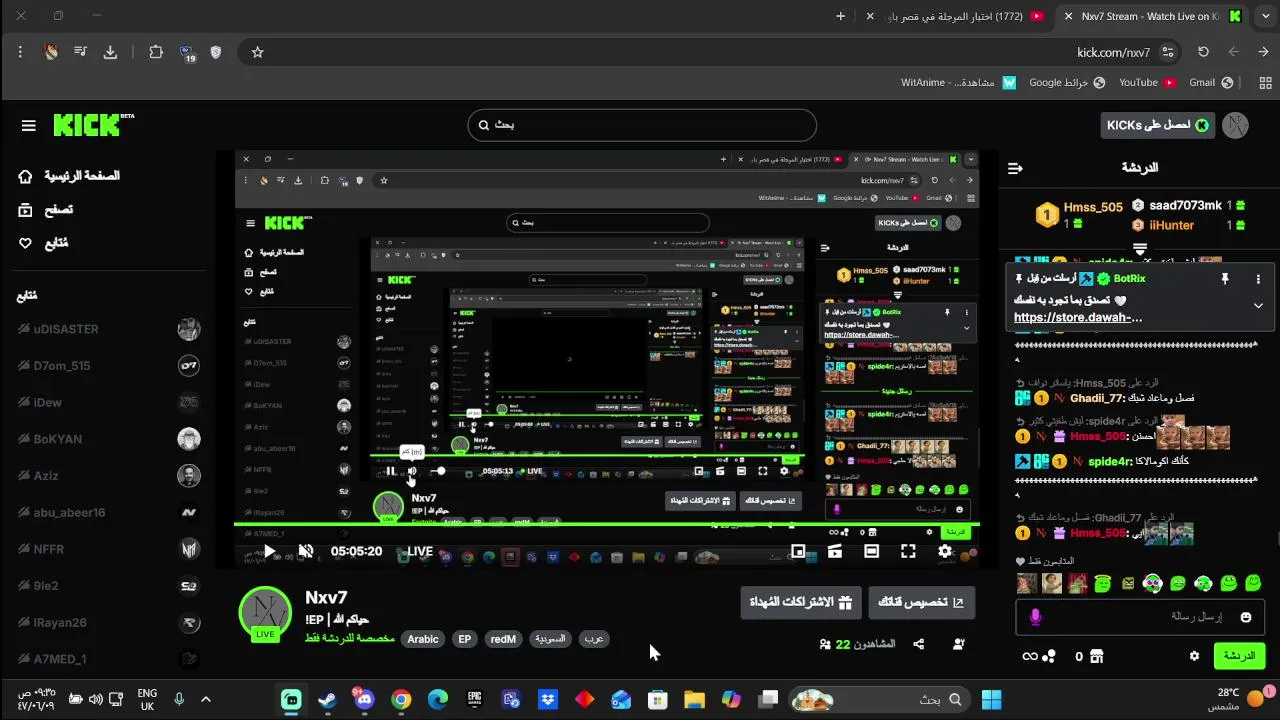This screenshot has width=1280, height=720.
Task: Click the لحصل على KICKs button
Action: tap(1157, 125)
